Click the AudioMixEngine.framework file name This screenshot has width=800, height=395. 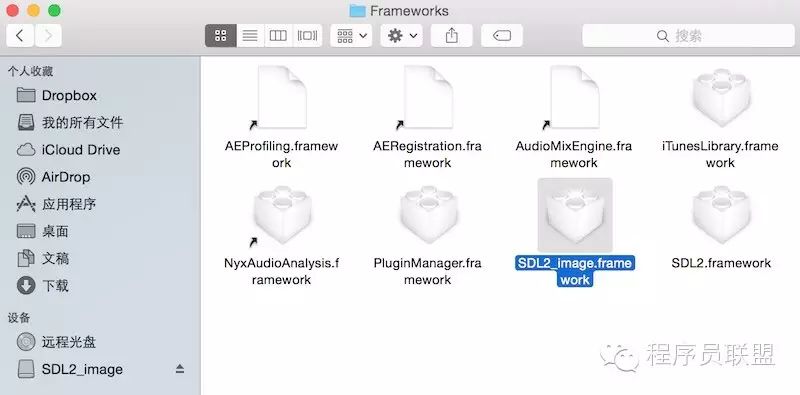pyautogui.click(x=574, y=154)
